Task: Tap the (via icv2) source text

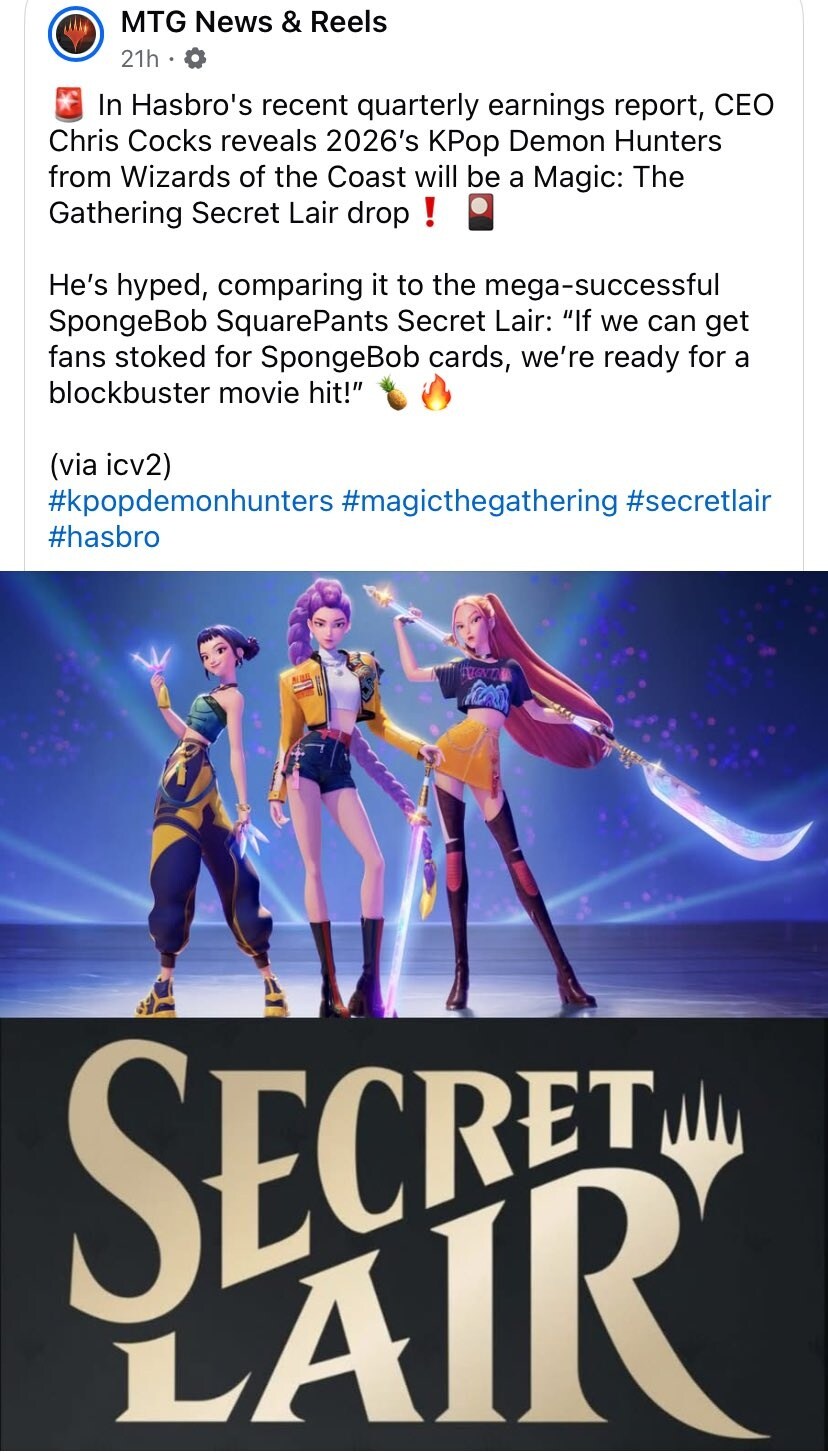Action: [110, 465]
